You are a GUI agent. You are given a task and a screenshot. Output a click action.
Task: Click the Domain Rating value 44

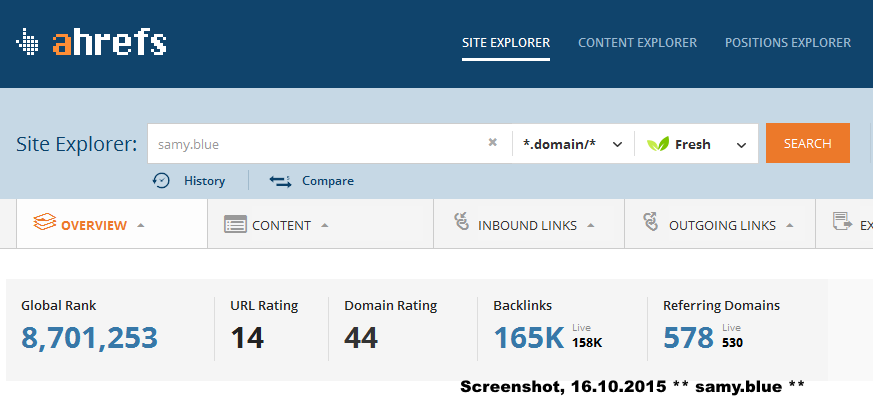(361, 338)
